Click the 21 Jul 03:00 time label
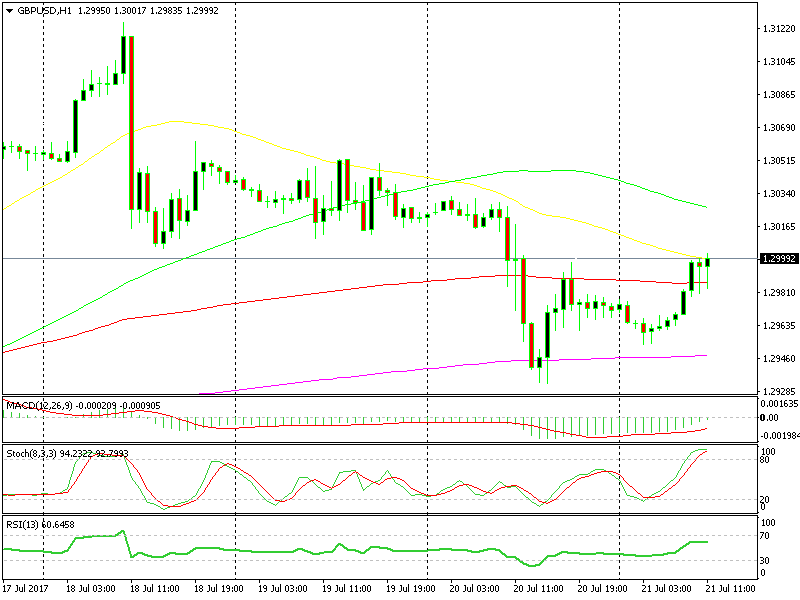Viewport: 800px width, 600px height. click(x=667, y=588)
